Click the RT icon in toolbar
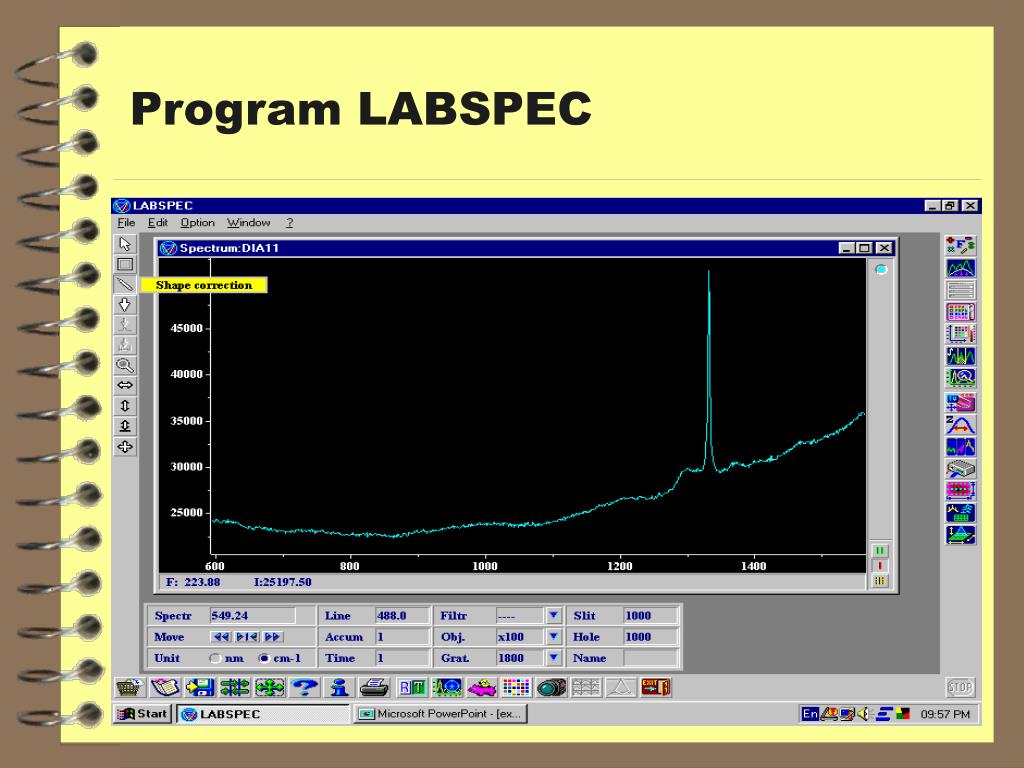This screenshot has height=768, width=1024. click(x=412, y=687)
